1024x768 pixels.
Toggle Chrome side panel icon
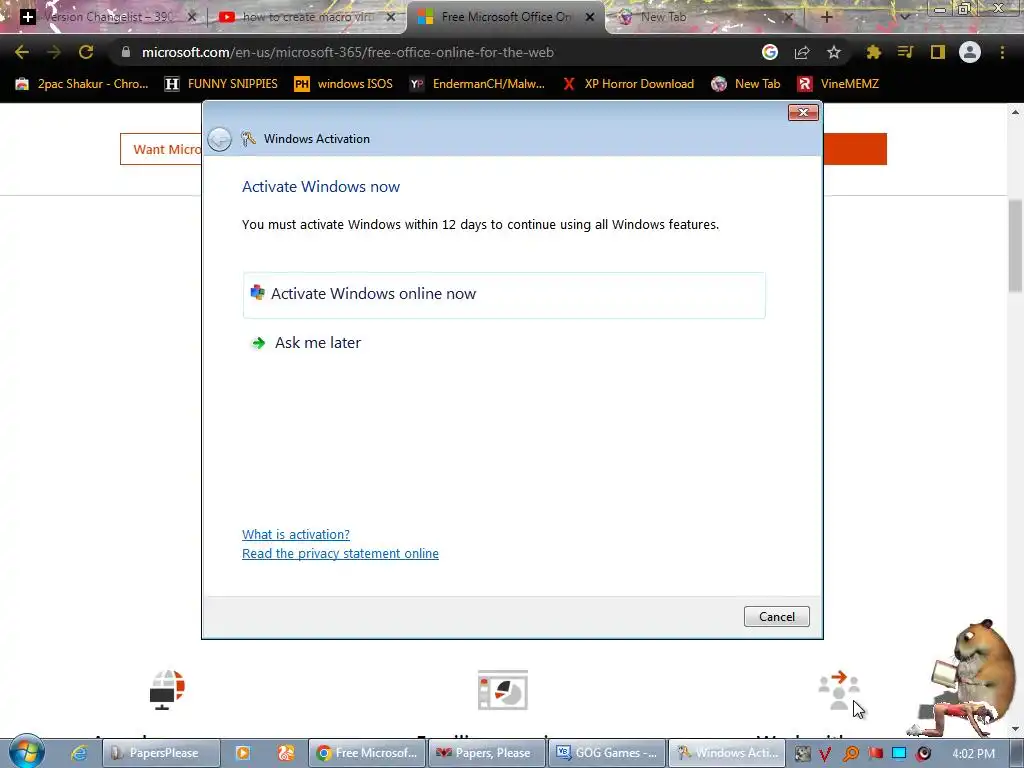(938, 52)
